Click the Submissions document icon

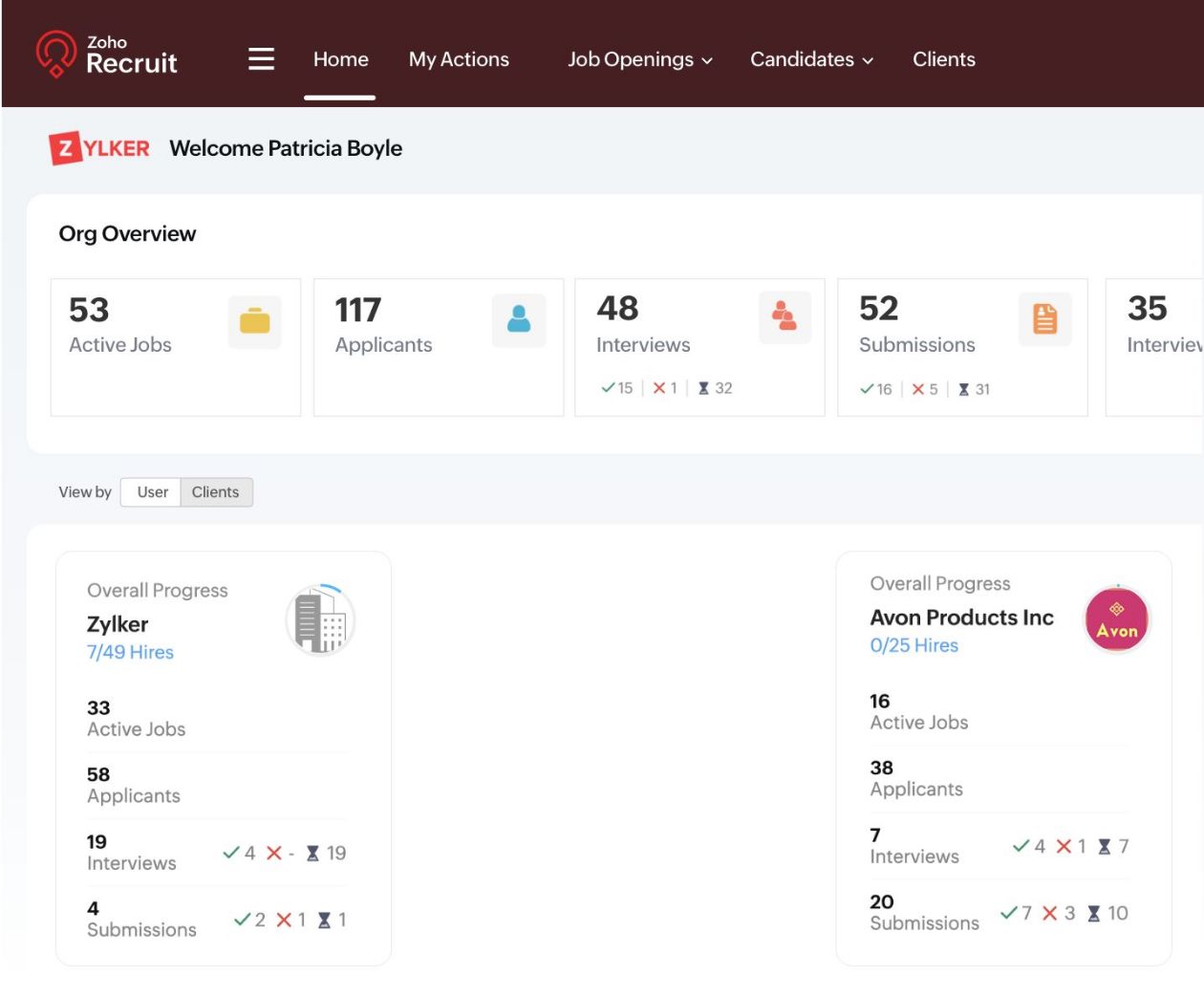(x=1044, y=319)
